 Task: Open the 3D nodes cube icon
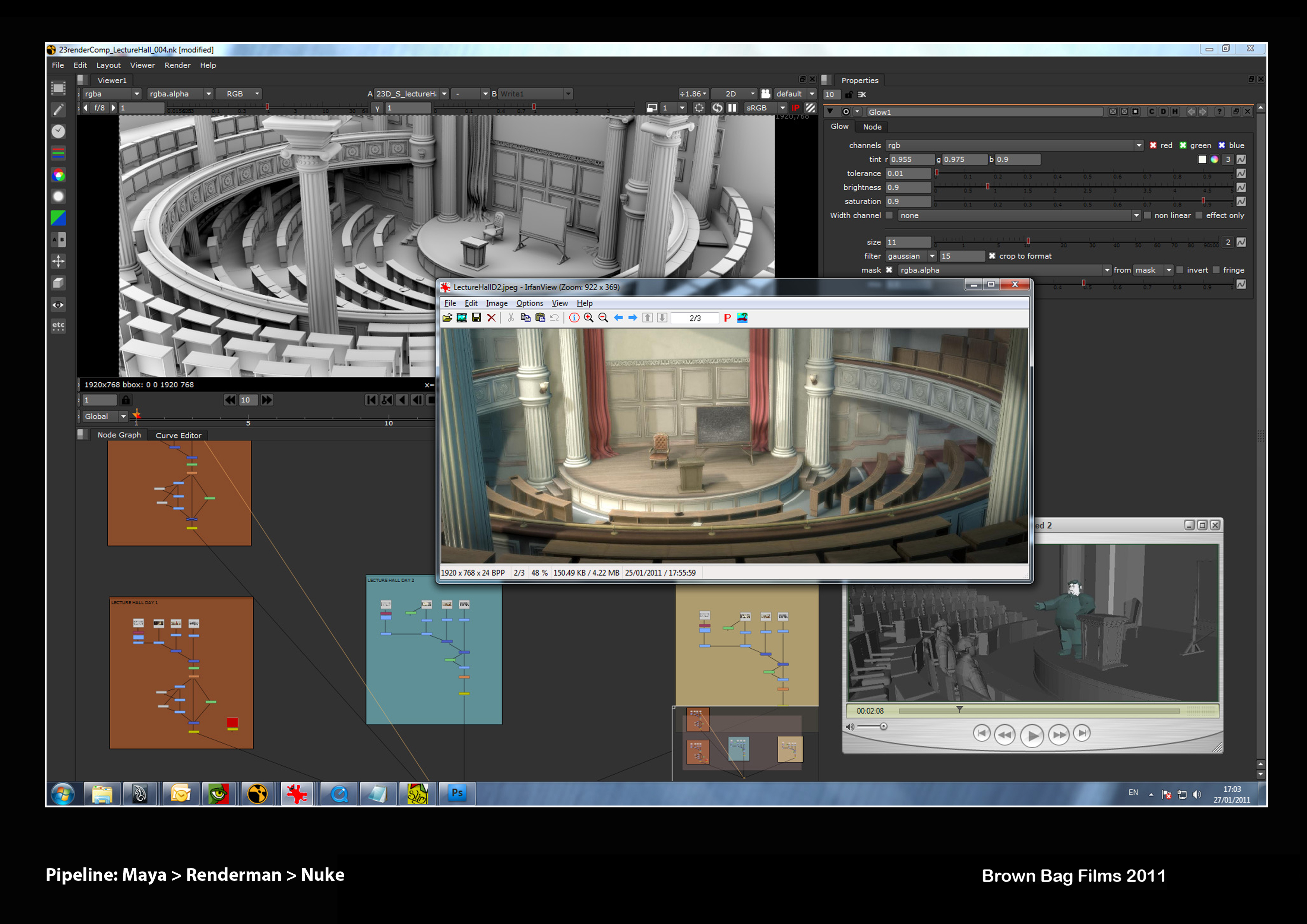tap(58, 283)
